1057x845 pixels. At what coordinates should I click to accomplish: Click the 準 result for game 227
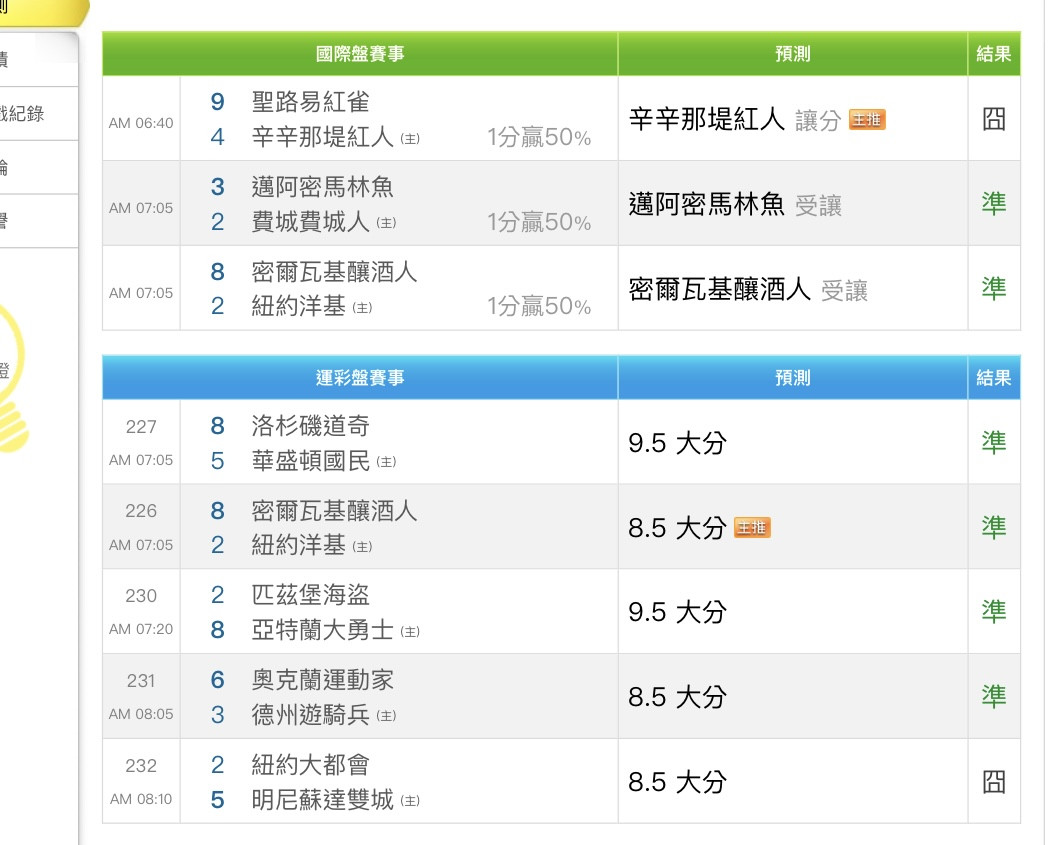pyautogui.click(x=994, y=442)
